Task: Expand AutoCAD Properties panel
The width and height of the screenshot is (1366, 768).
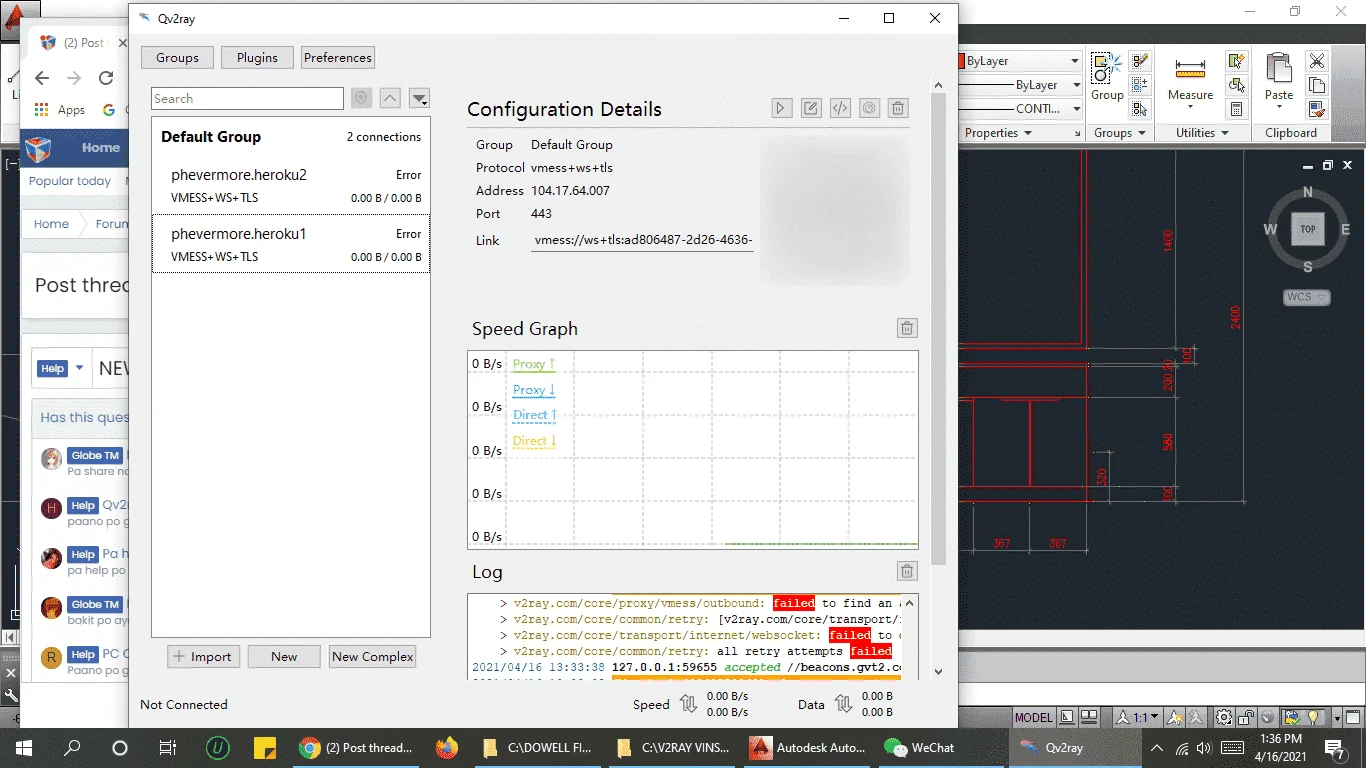Action: click(1000, 133)
